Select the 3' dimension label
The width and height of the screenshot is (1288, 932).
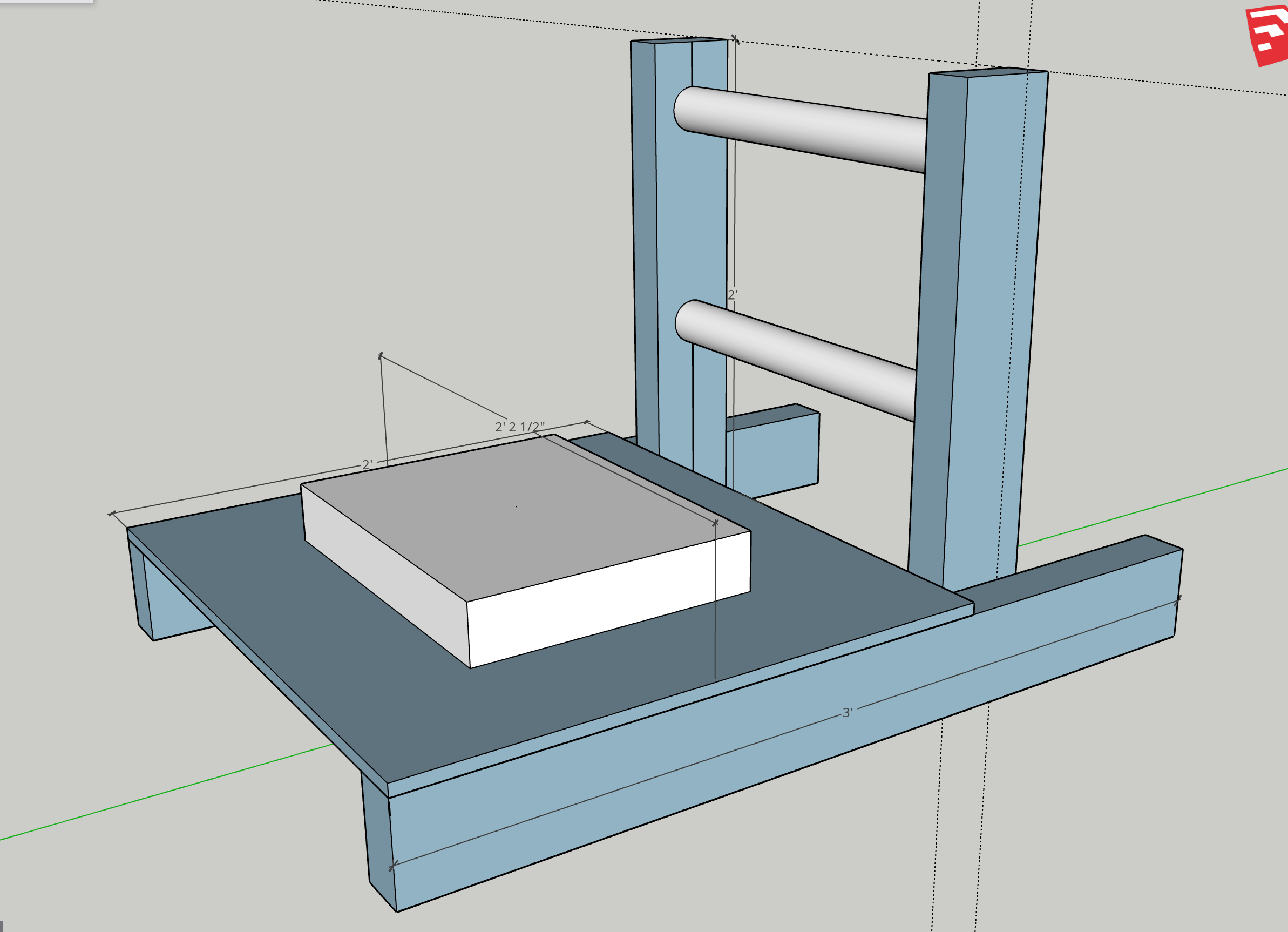[x=848, y=713]
